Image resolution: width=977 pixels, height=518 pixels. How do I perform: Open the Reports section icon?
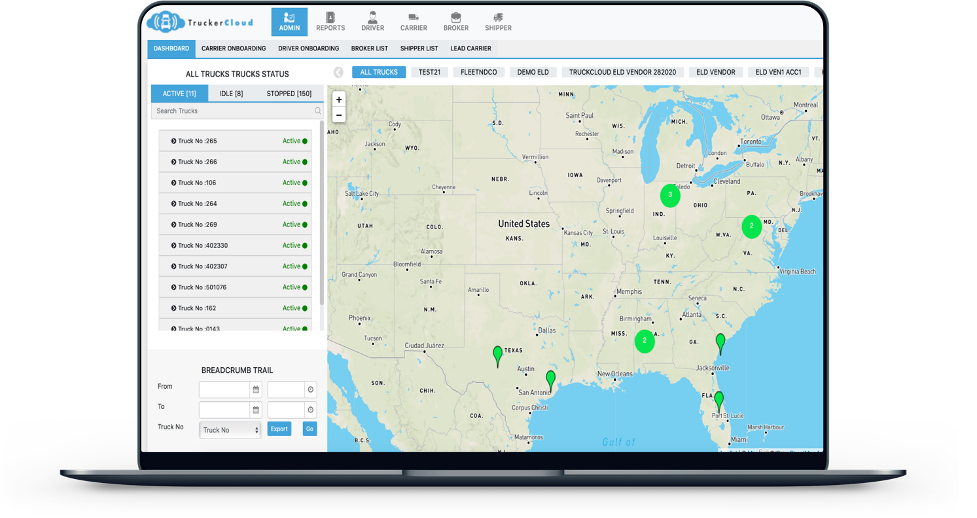pos(330,22)
